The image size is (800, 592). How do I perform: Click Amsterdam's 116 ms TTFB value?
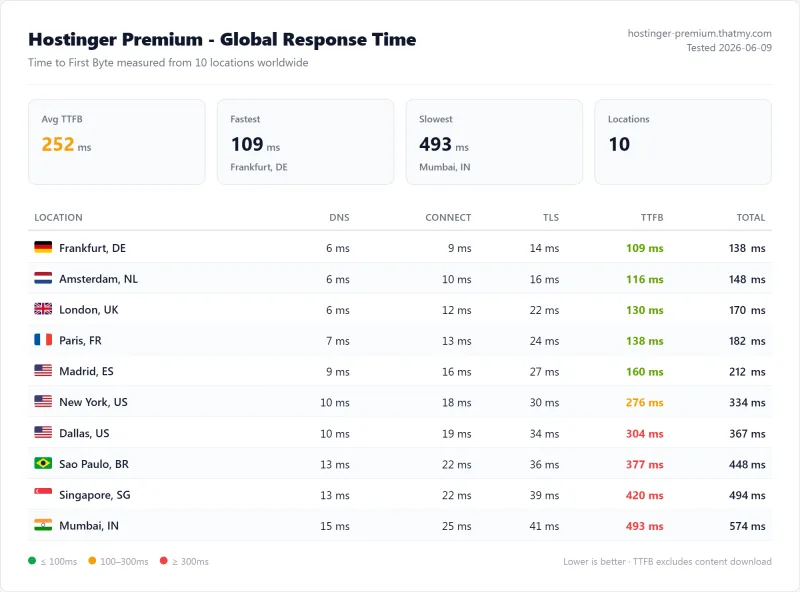pyautogui.click(x=645, y=279)
